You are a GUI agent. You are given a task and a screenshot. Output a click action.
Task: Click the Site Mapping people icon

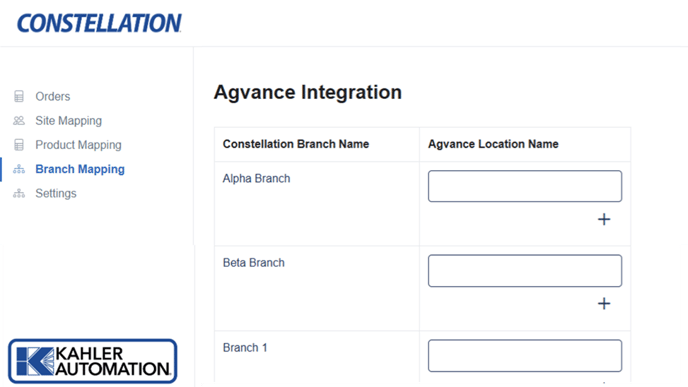pyautogui.click(x=19, y=120)
